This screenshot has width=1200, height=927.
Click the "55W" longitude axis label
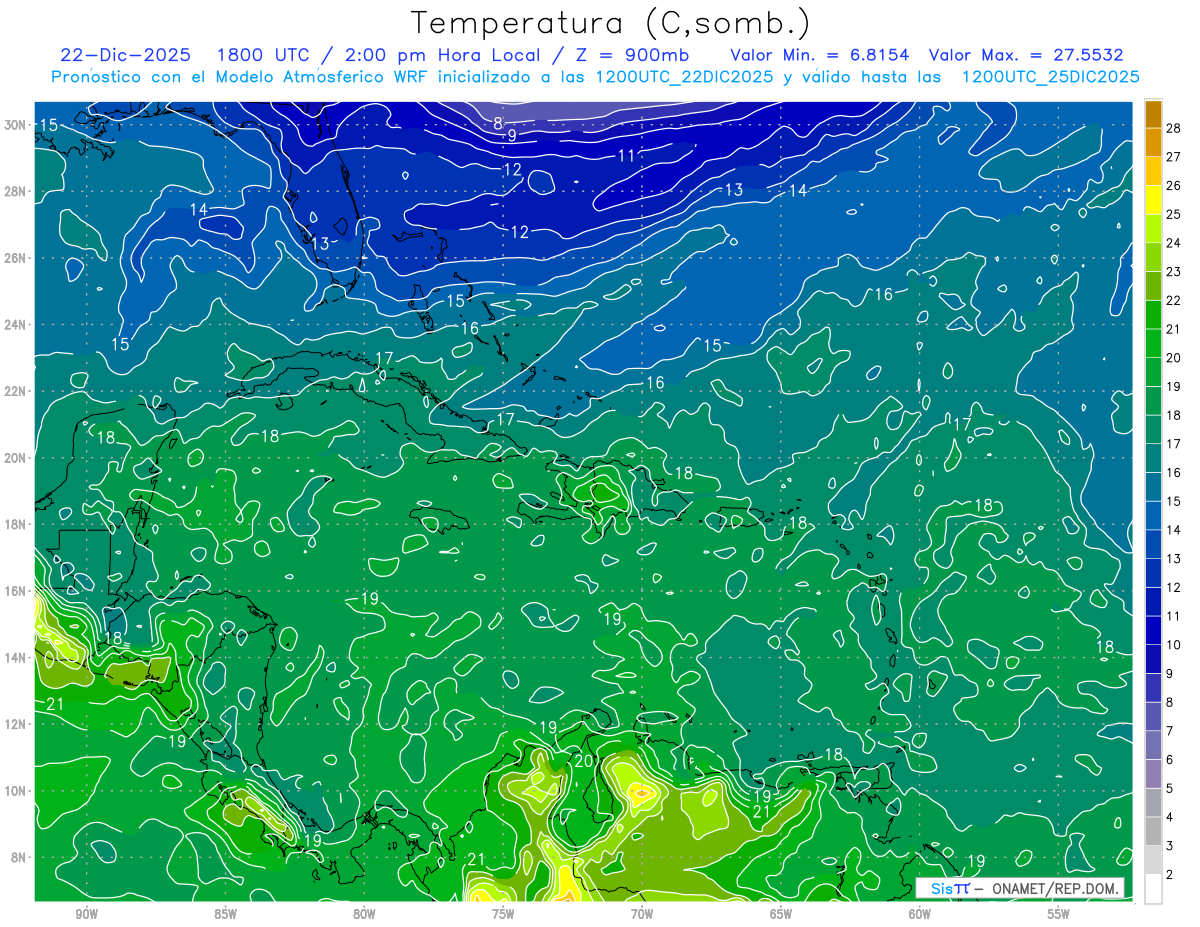pyautogui.click(x=1059, y=915)
